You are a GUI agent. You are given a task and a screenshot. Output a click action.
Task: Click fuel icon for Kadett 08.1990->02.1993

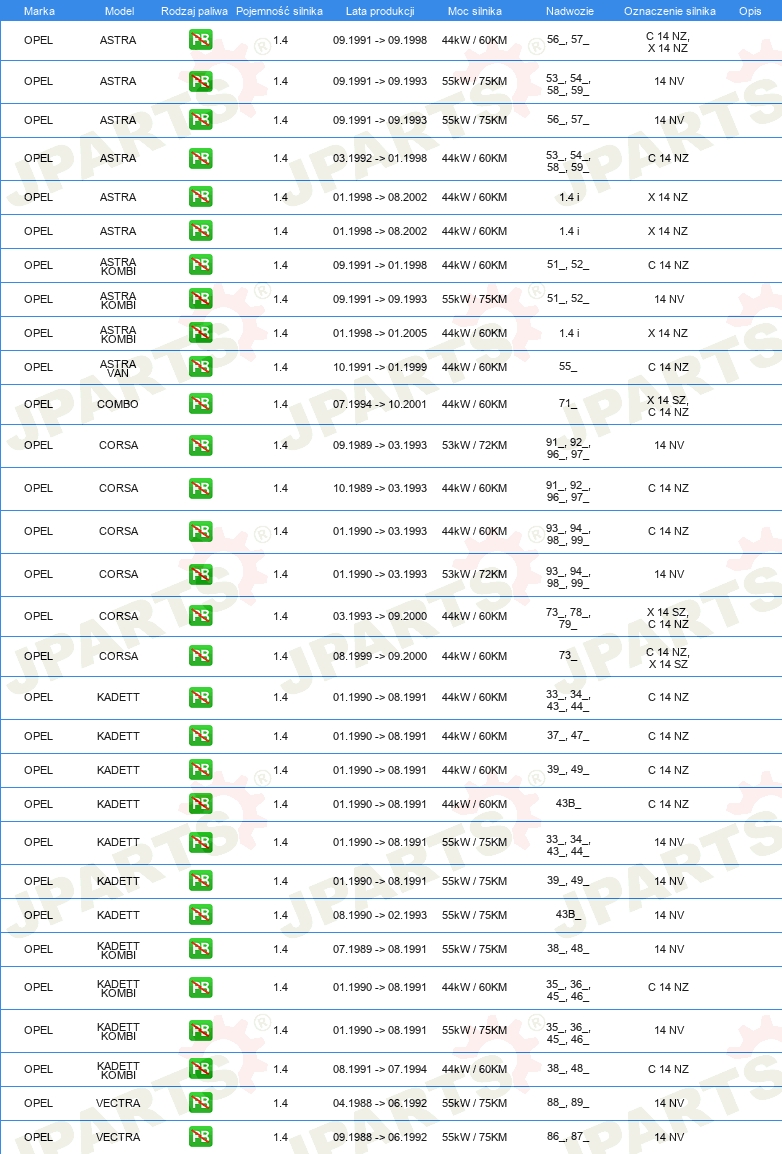click(200, 915)
